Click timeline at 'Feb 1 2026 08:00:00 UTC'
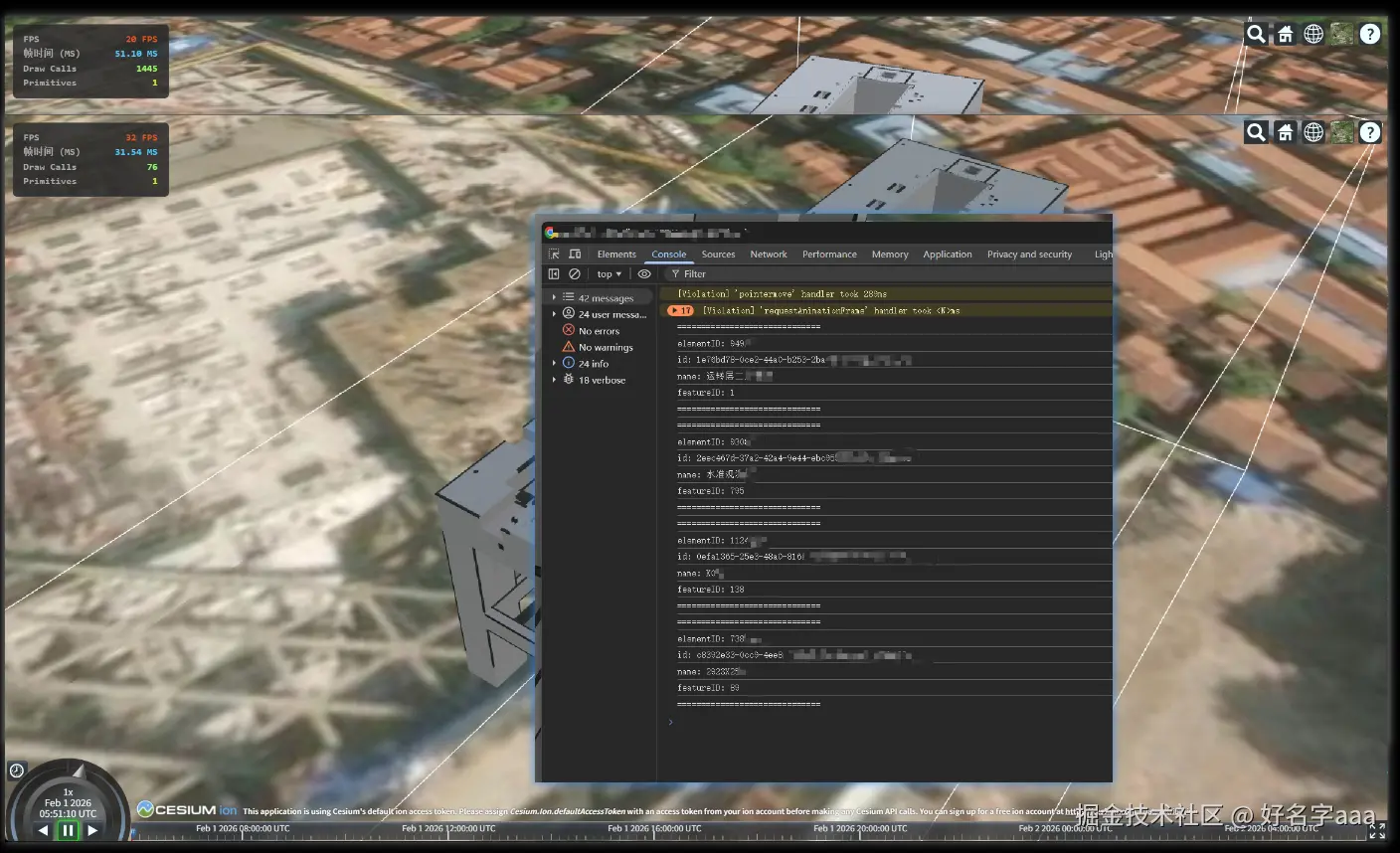Screen dimensions: 1400x853 (x=243, y=828)
